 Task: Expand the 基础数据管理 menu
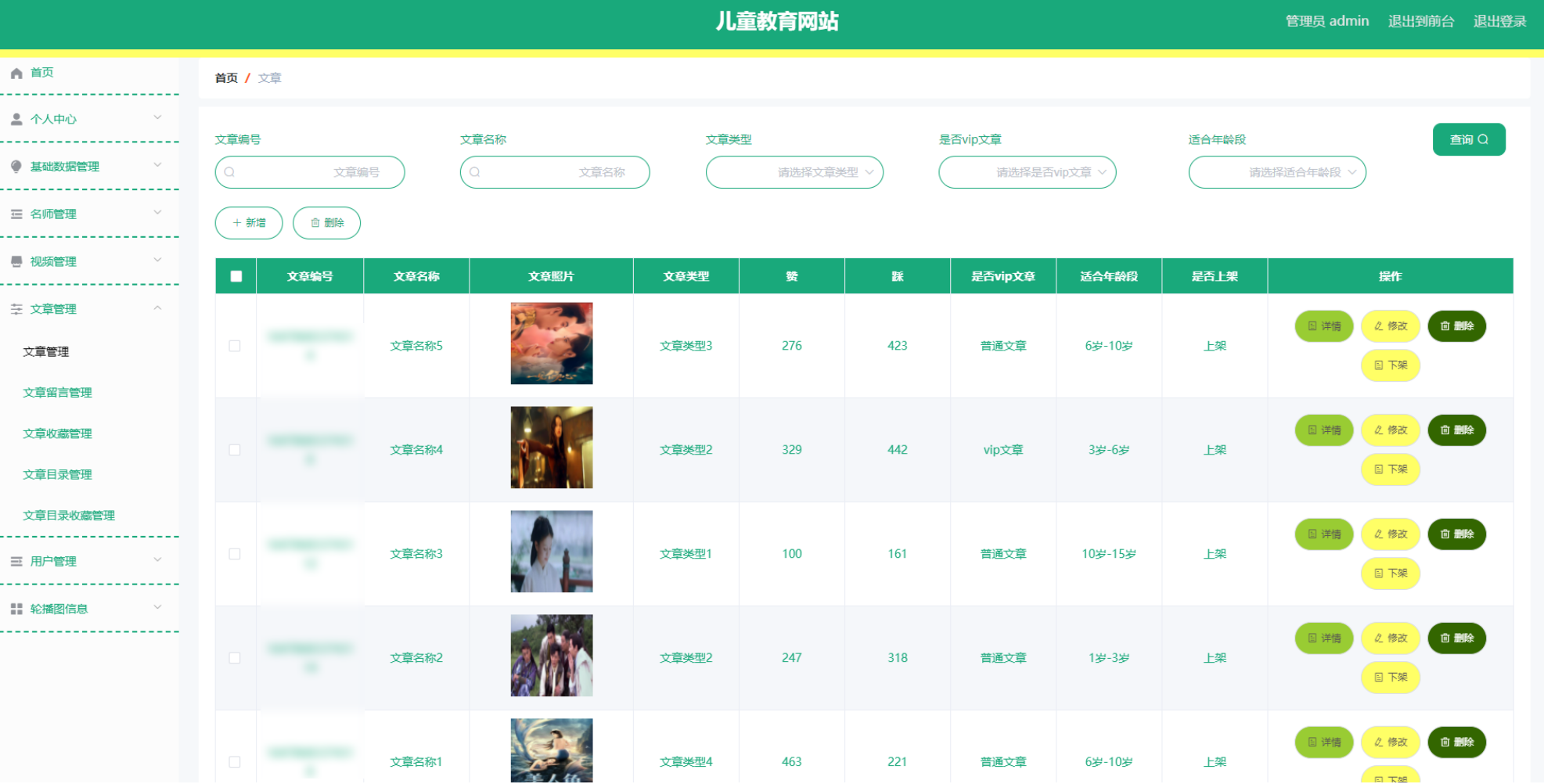tap(89, 167)
